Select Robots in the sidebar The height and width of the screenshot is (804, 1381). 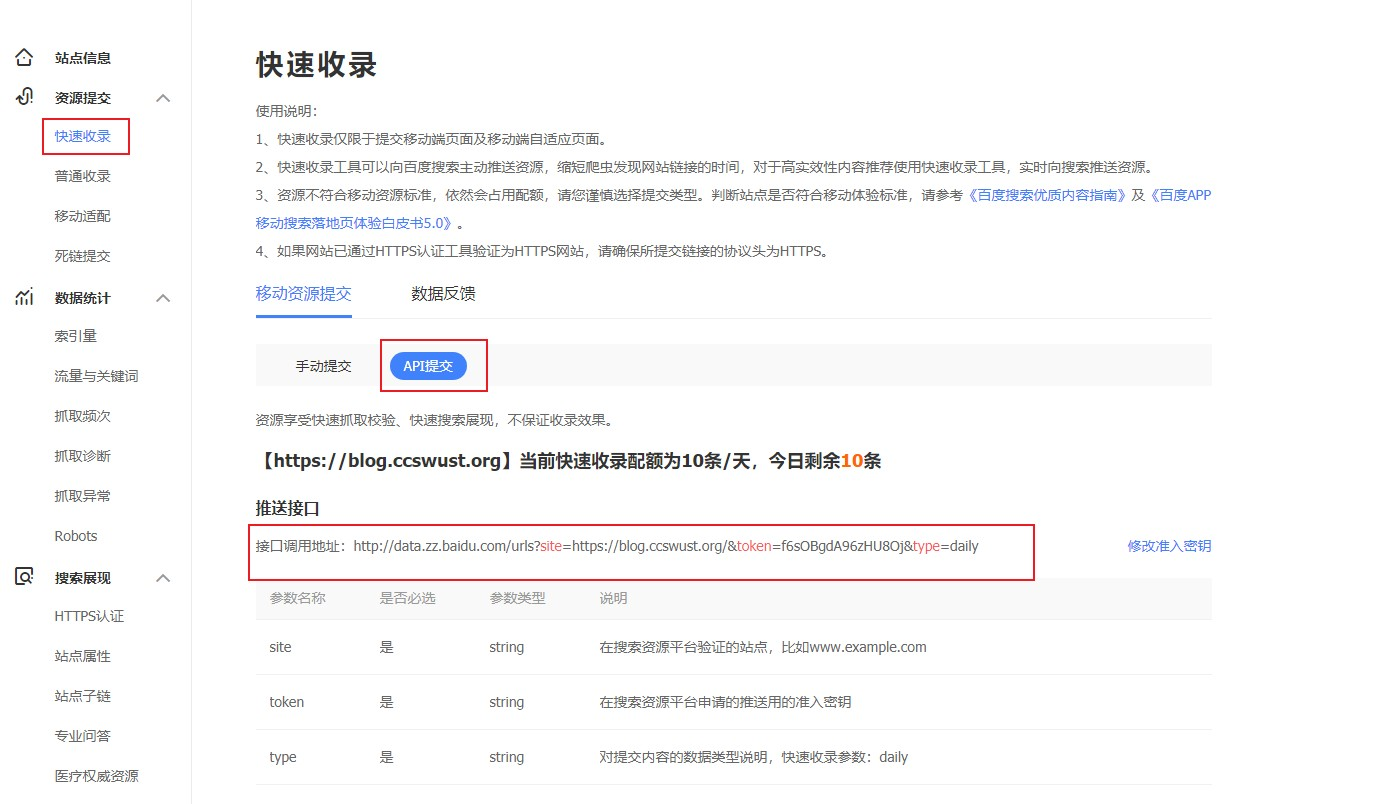pyautogui.click(x=76, y=536)
